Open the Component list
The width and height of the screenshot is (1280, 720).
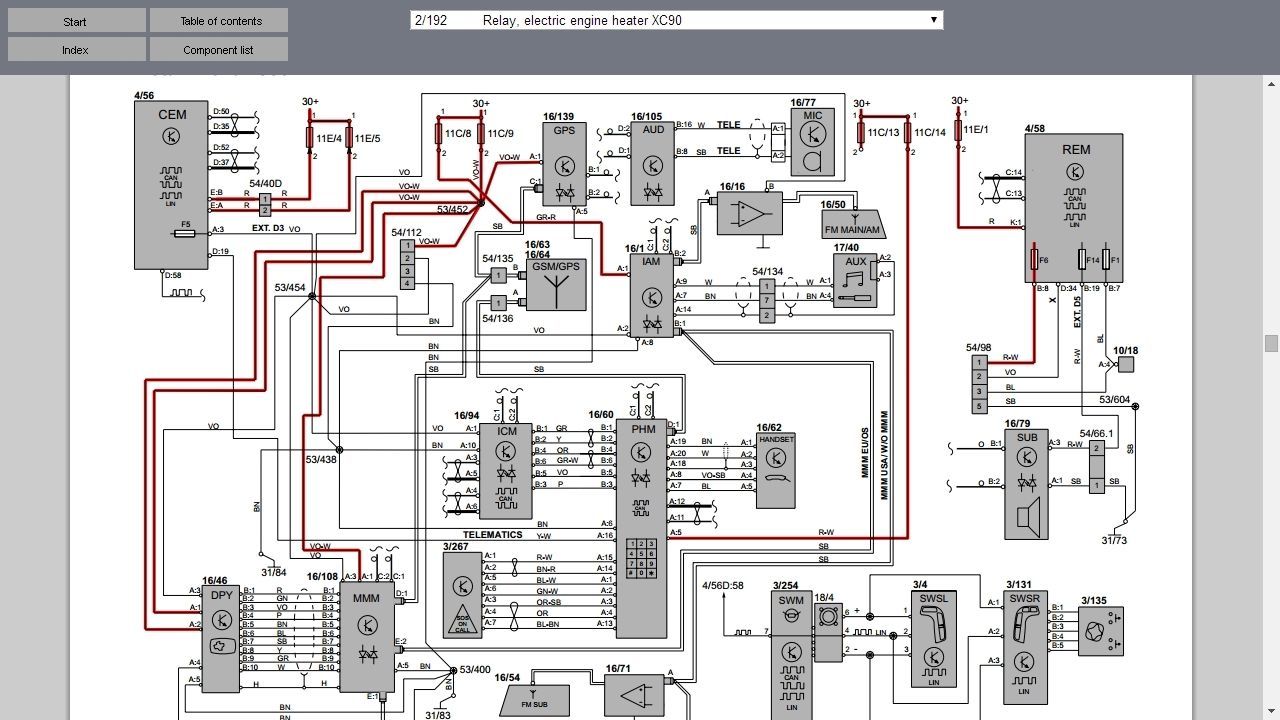click(x=218, y=49)
